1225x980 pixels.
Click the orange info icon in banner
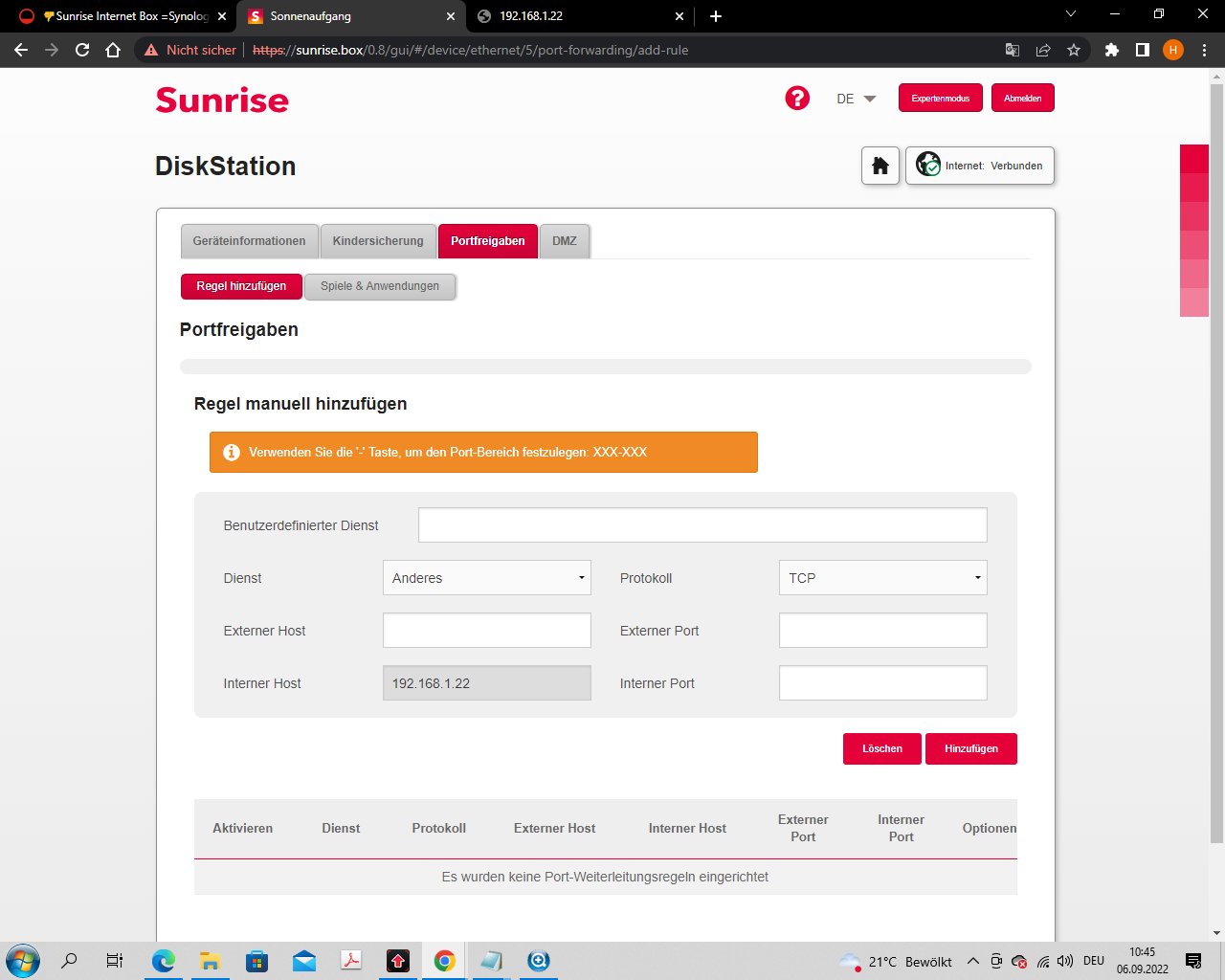point(232,453)
